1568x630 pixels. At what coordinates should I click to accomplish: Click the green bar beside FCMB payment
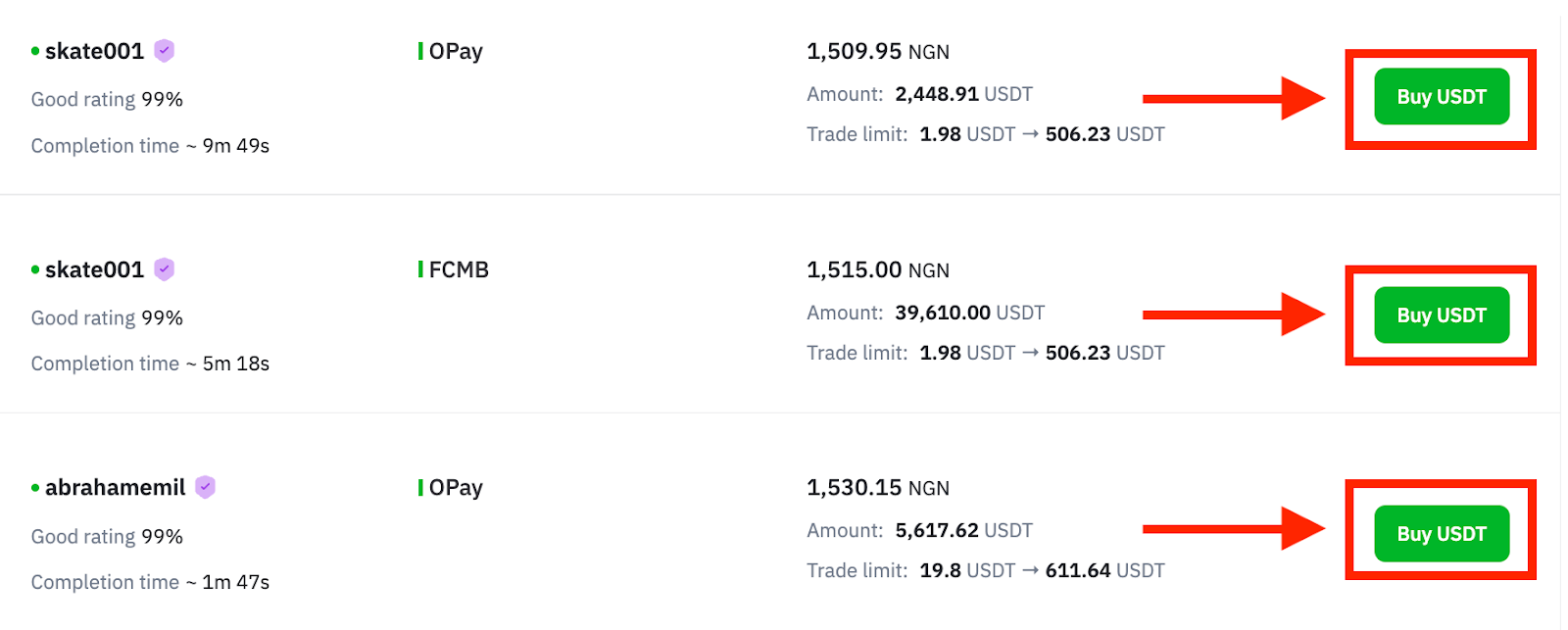tap(420, 269)
